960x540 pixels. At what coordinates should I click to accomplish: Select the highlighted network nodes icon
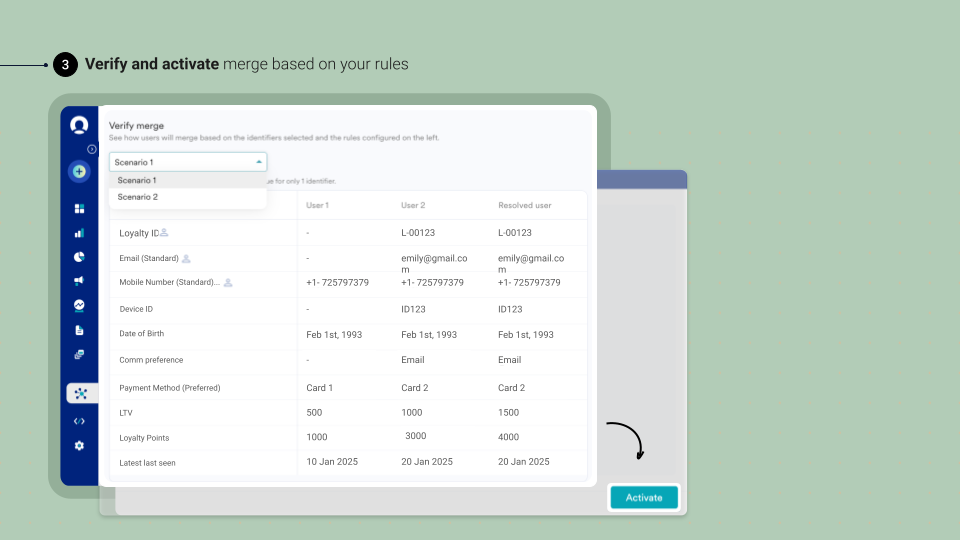[80, 394]
